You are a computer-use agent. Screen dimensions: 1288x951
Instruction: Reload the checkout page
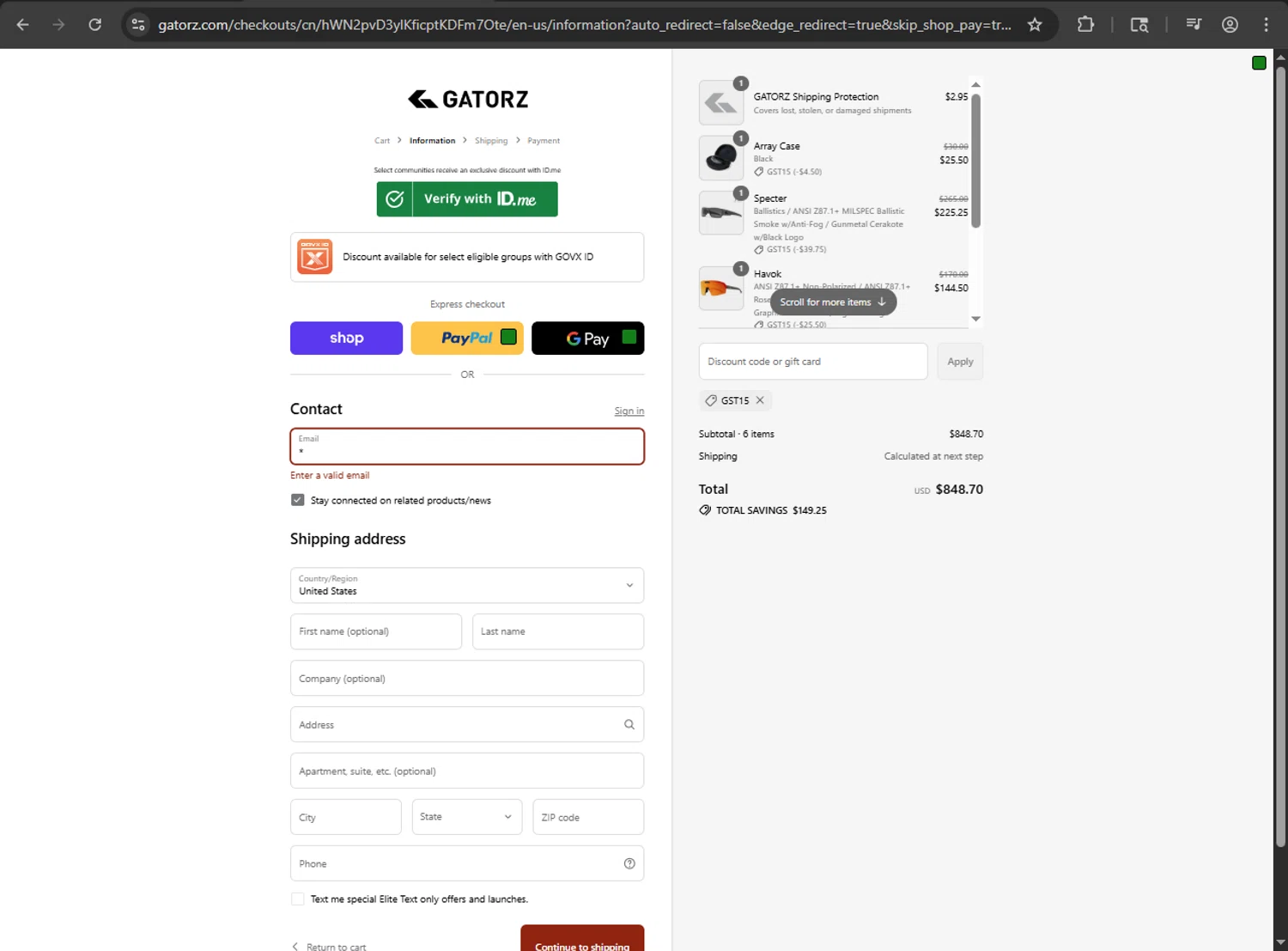95,25
